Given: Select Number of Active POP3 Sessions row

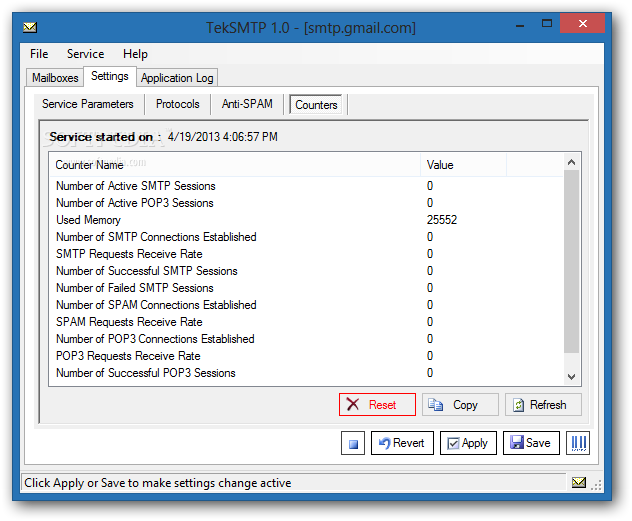Looking at the screenshot, I should [x=306, y=203].
